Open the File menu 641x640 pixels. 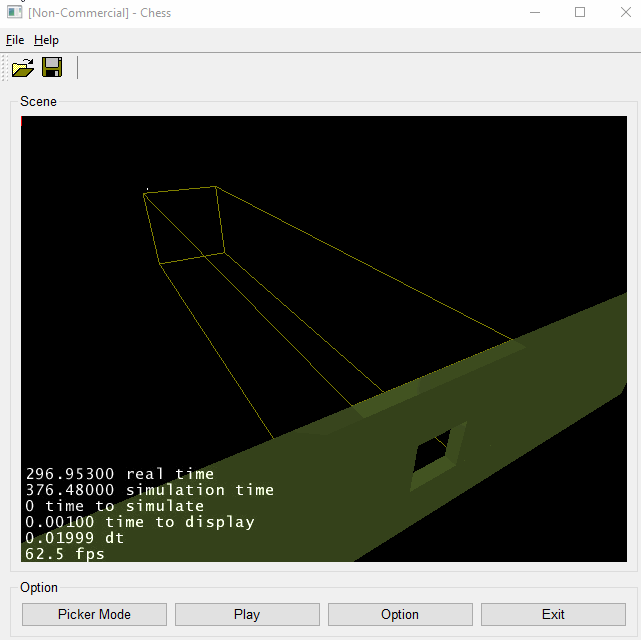(x=15, y=40)
